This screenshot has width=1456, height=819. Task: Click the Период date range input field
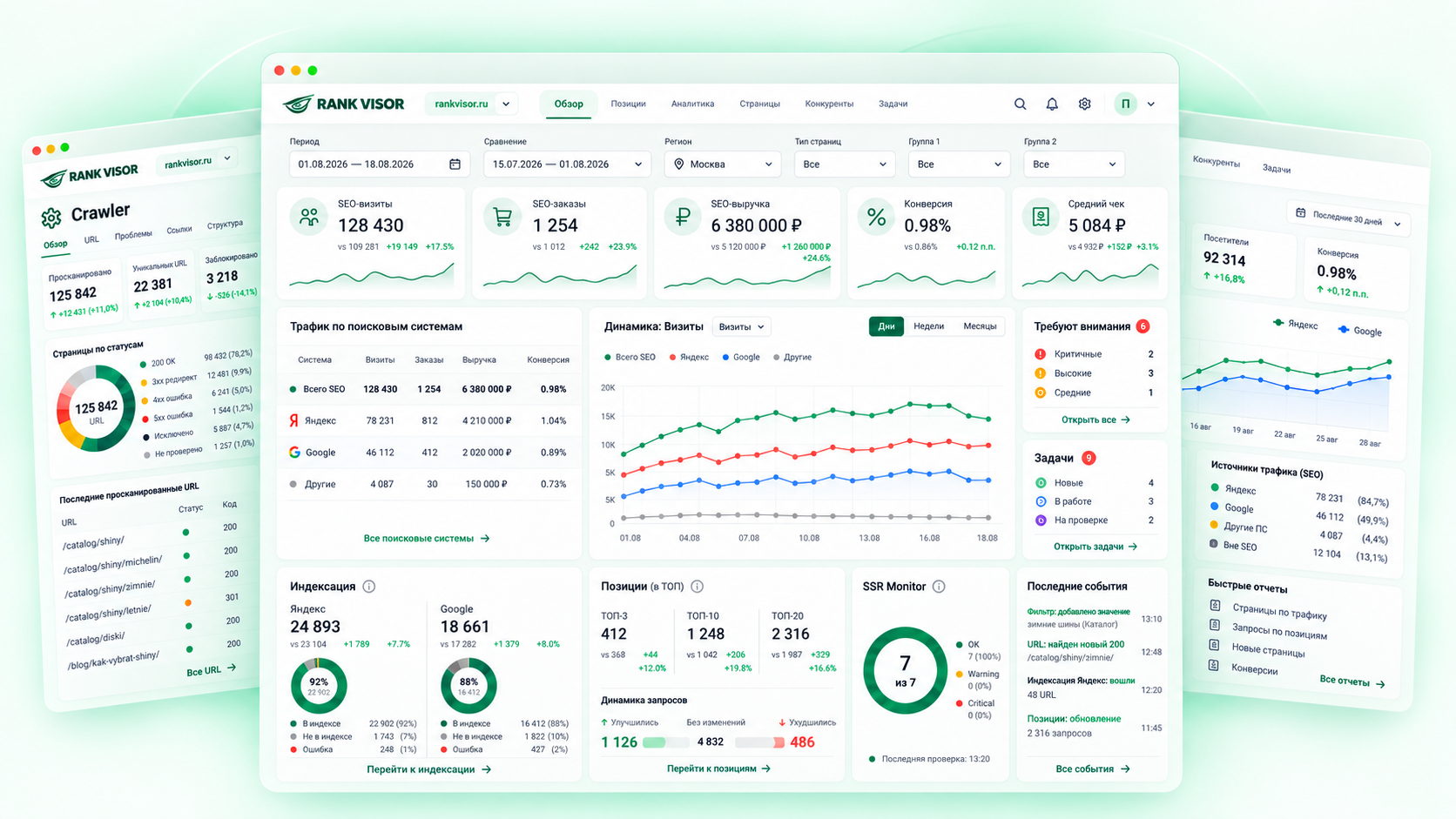[x=380, y=164]
